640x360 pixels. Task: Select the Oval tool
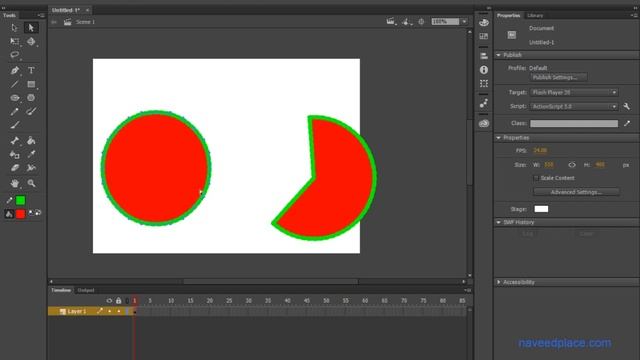click(x=15, y=98)
